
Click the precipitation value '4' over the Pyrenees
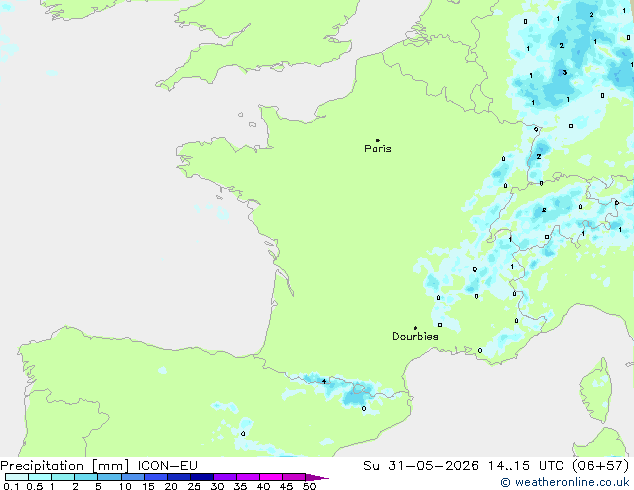coord(324,381)
